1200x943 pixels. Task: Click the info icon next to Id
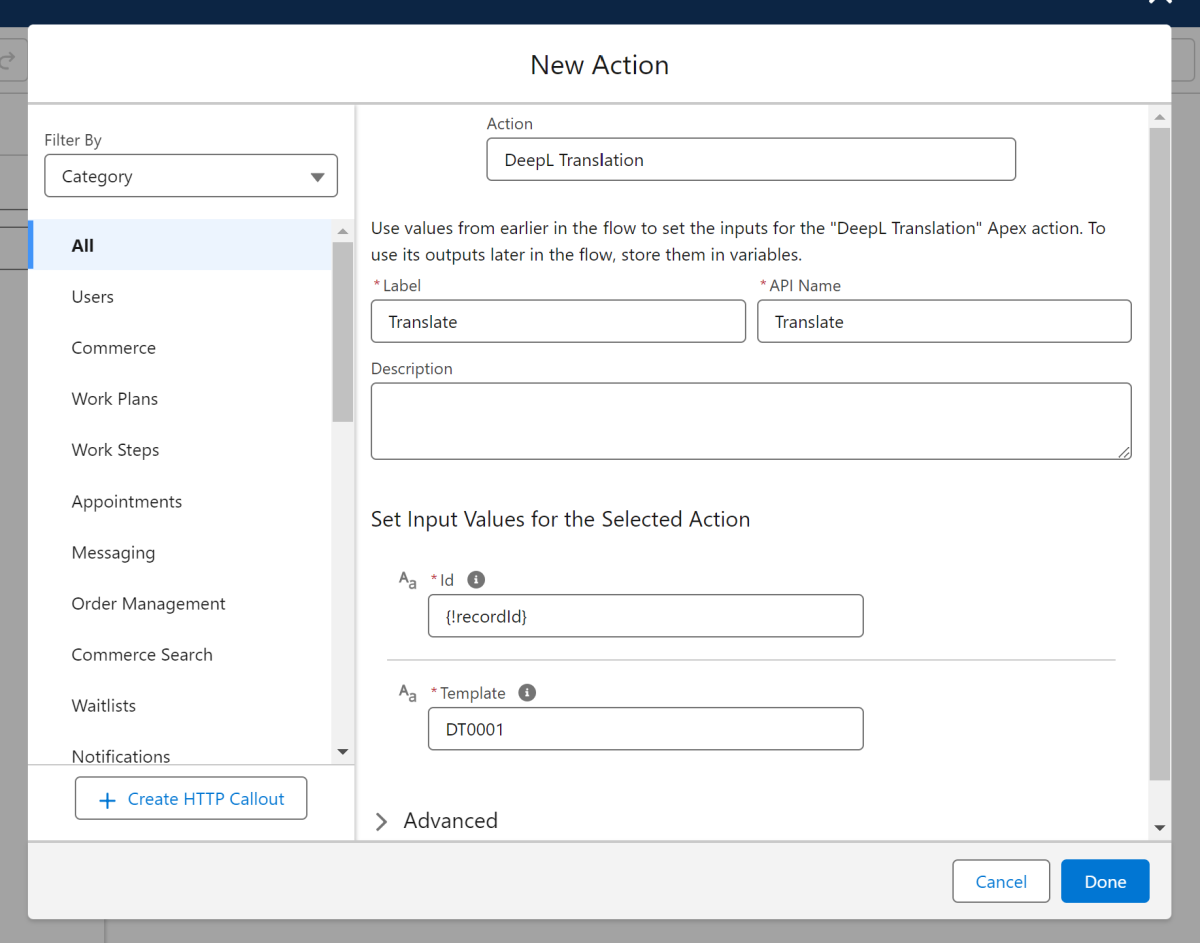pyautogui.click(x=476, y=580)
